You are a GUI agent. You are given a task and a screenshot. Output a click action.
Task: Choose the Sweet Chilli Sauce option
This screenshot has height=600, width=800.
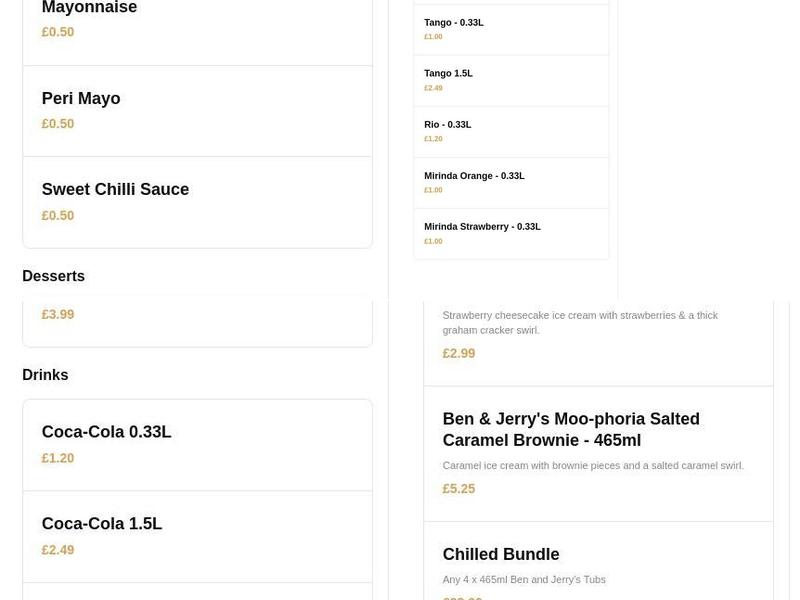pyautogui.click(x=197, y=200)
